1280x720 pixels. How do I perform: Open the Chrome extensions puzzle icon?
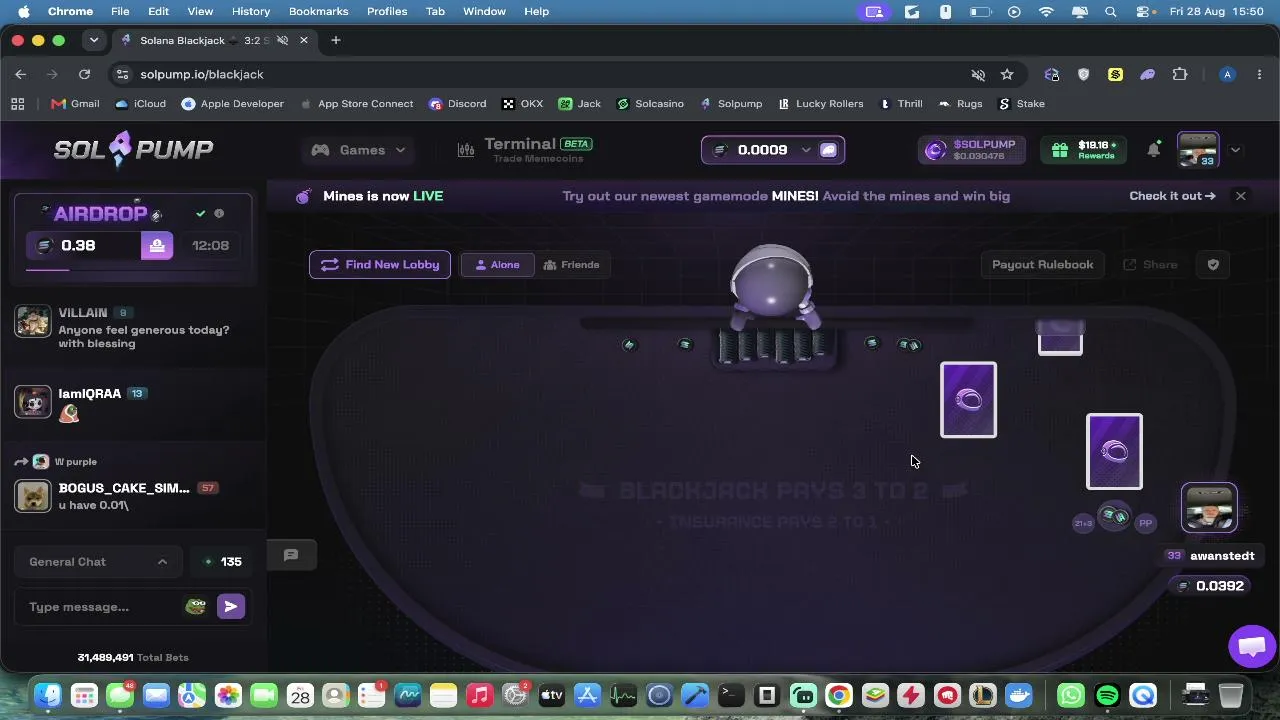pyautogui.click(x=1180, y=74)
